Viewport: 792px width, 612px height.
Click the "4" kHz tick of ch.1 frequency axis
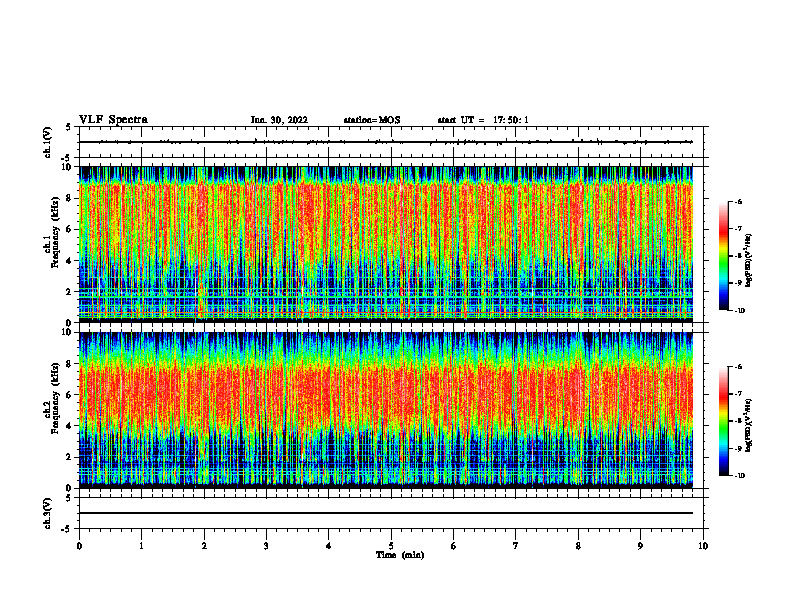coord(70,261)
